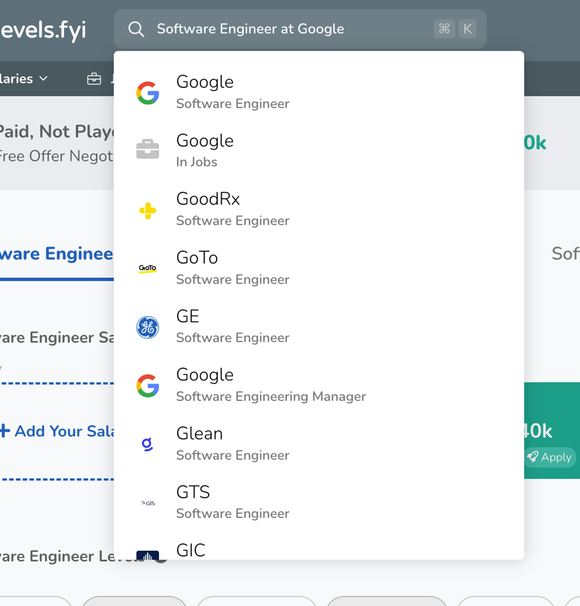Select GoodRx Software Engineer suggestion

point(319,209)
